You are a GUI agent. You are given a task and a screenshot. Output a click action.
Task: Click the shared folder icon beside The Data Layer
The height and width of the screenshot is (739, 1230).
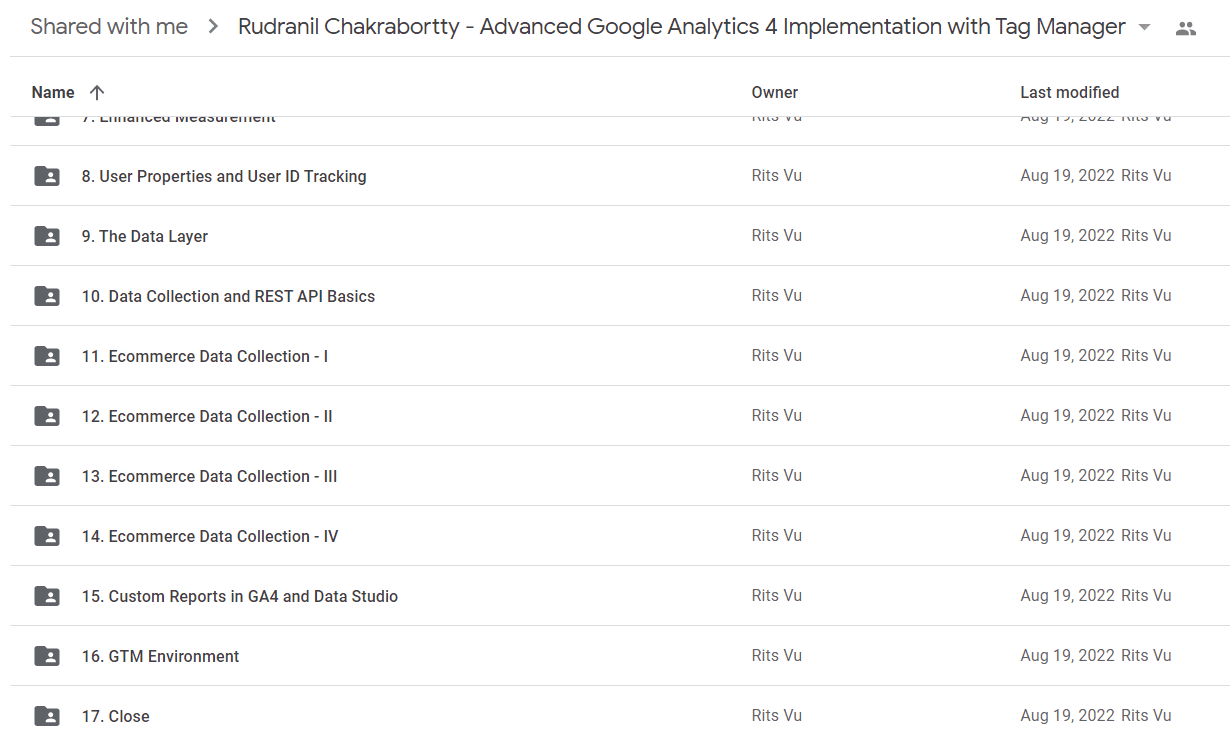pos(47,236)
